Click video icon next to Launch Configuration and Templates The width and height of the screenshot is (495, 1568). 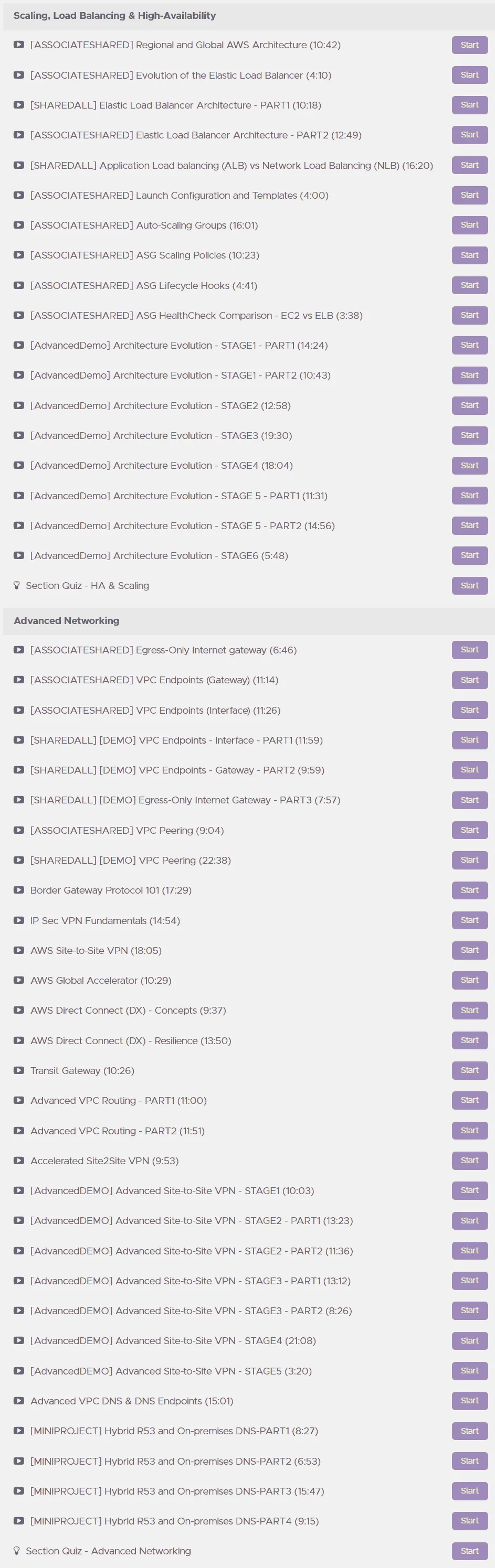pyautogui.click(x=19, y=196)
